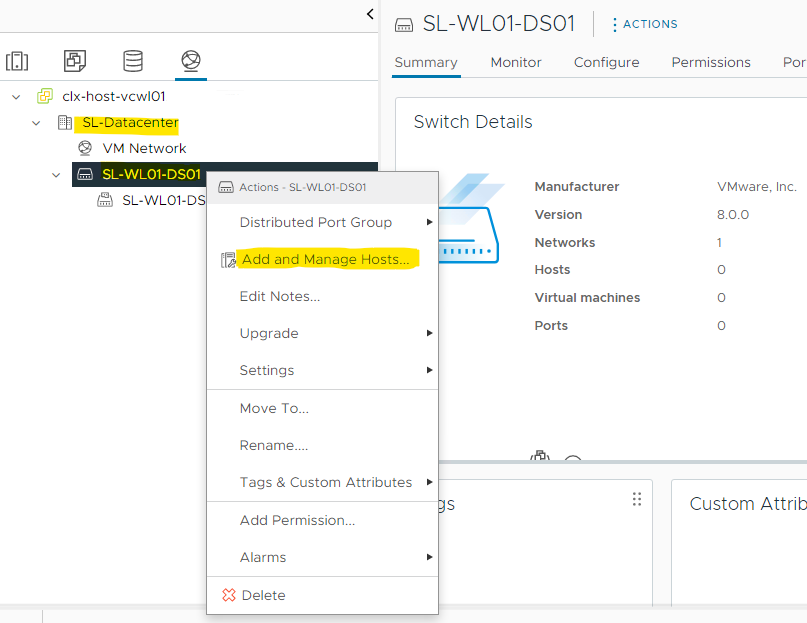
Task: Open Tags & Custom Attributes menu entry
Action: coord(323,482)
